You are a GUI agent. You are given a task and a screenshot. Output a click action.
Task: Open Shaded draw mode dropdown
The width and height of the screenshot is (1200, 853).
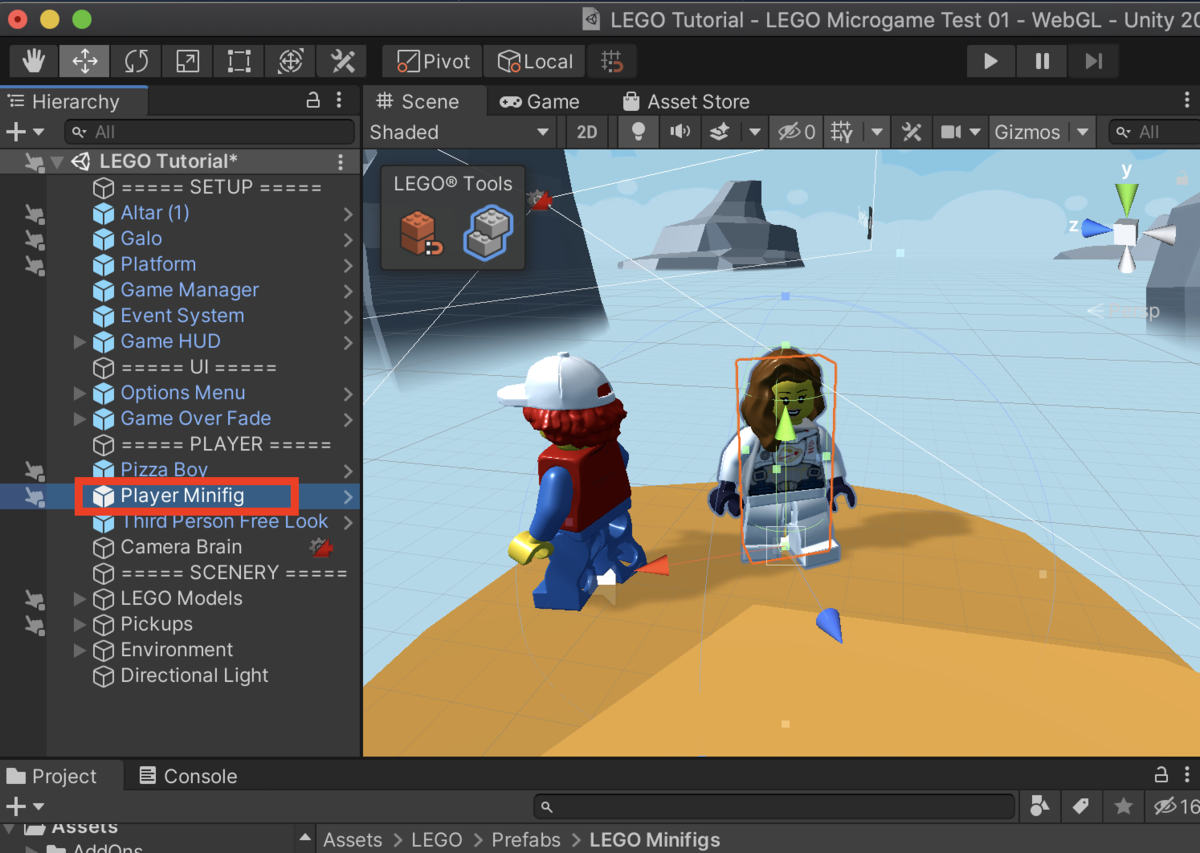coord(459,132)
